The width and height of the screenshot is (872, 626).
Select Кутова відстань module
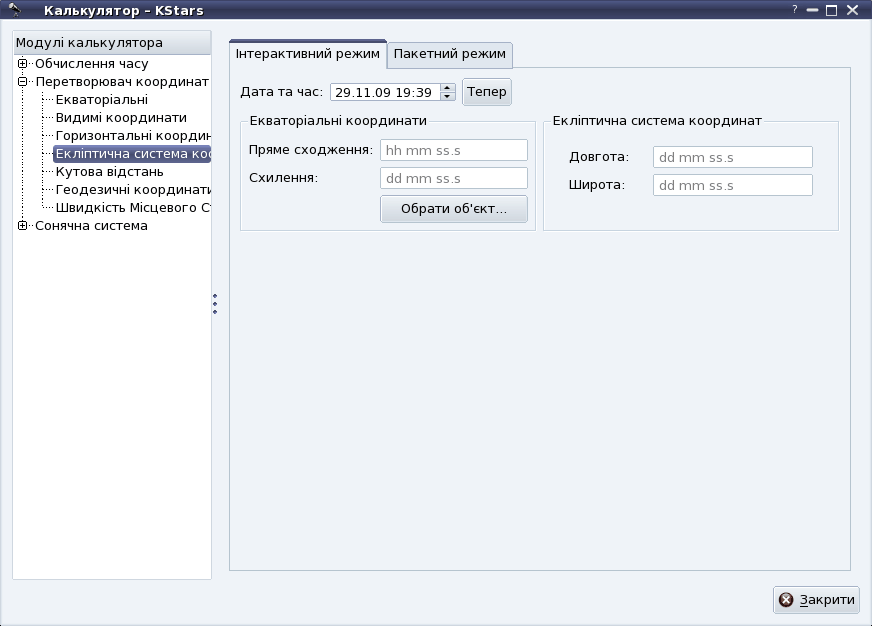pos(109,172)
